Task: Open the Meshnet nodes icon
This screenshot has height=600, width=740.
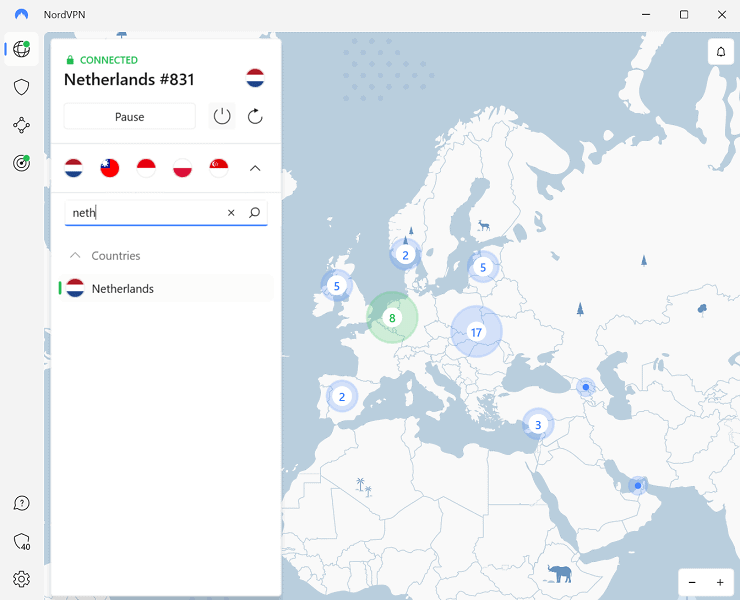Action: click(x=21, y=125)
